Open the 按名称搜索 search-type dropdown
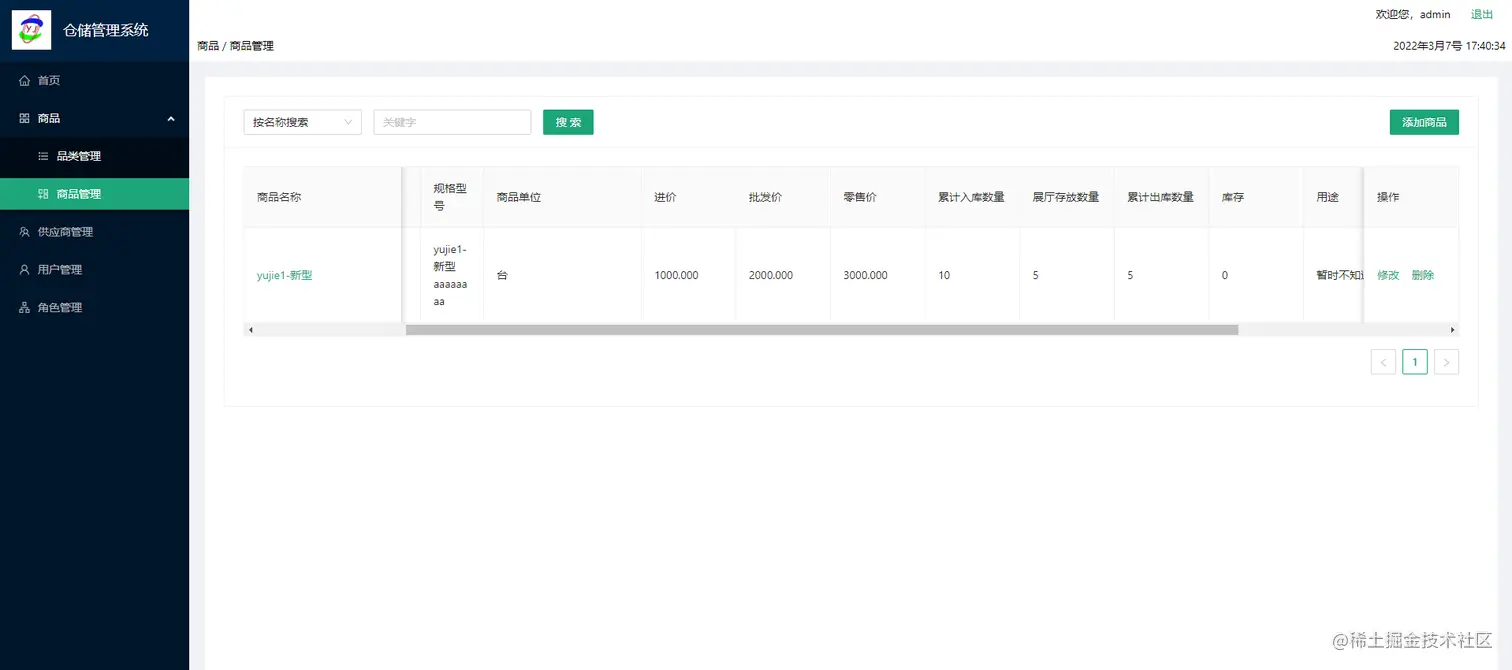The image size is (1512, 670). [302, 122]
